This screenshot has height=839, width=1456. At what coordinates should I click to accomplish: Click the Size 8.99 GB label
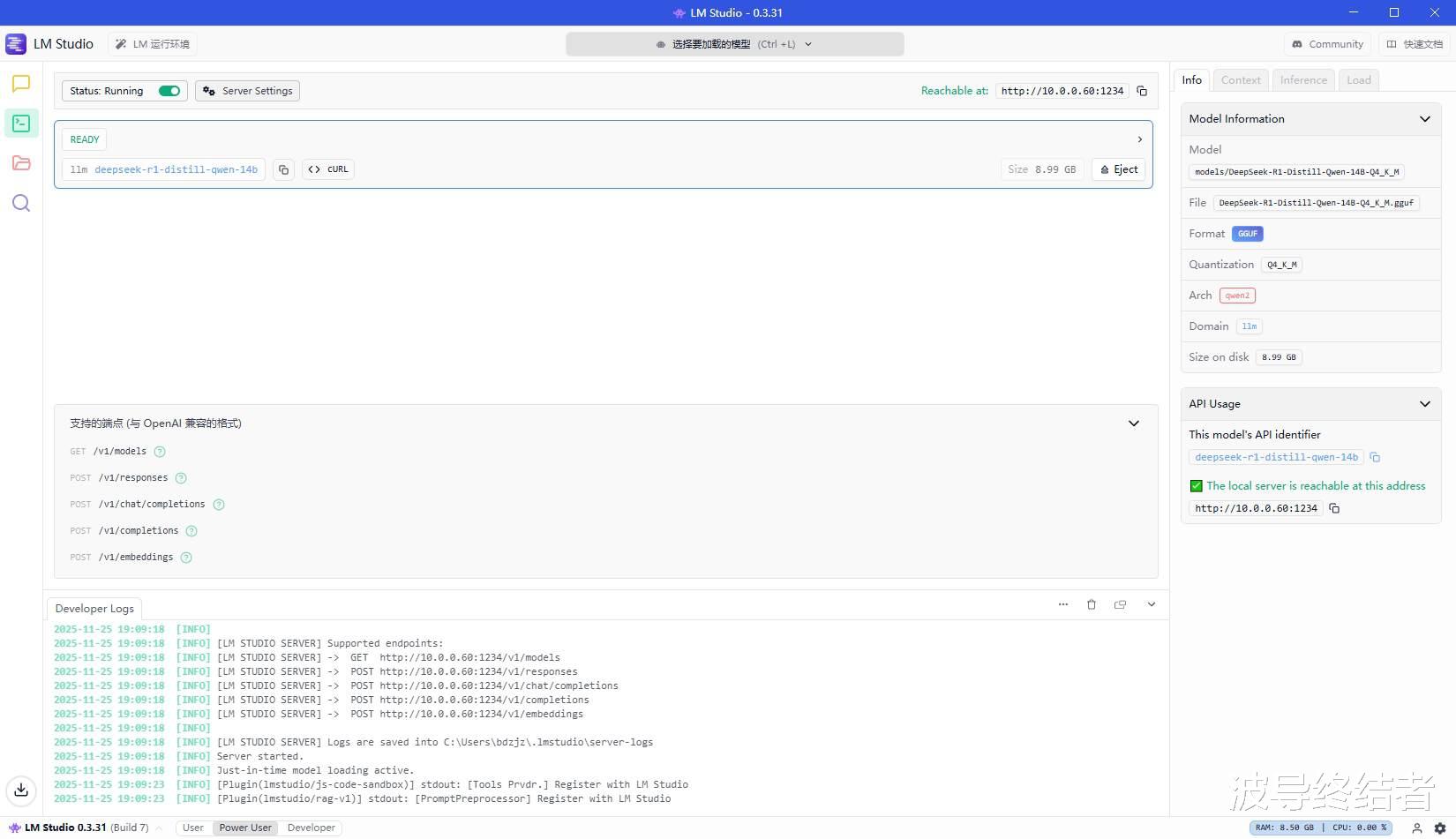click(x=1042, y=169)
